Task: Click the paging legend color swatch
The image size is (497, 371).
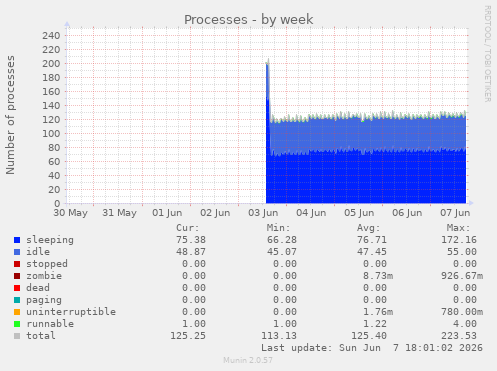Action: pyautogui.click(x=17, y=300)
